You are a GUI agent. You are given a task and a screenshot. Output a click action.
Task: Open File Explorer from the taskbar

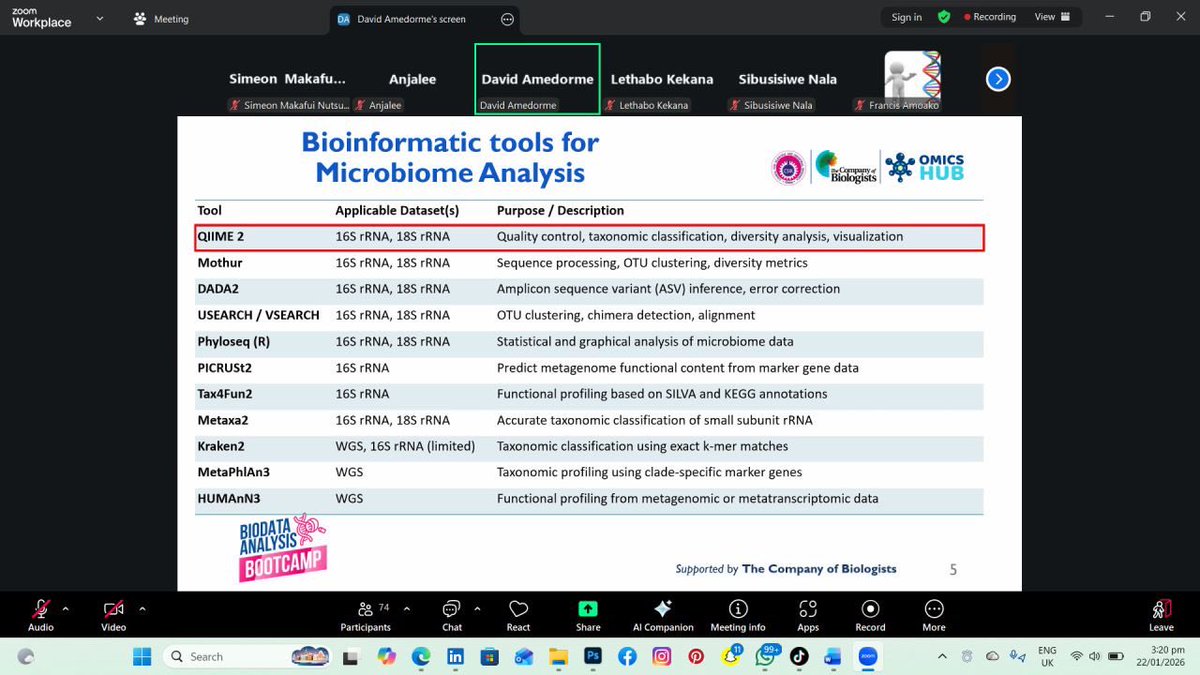558,656
